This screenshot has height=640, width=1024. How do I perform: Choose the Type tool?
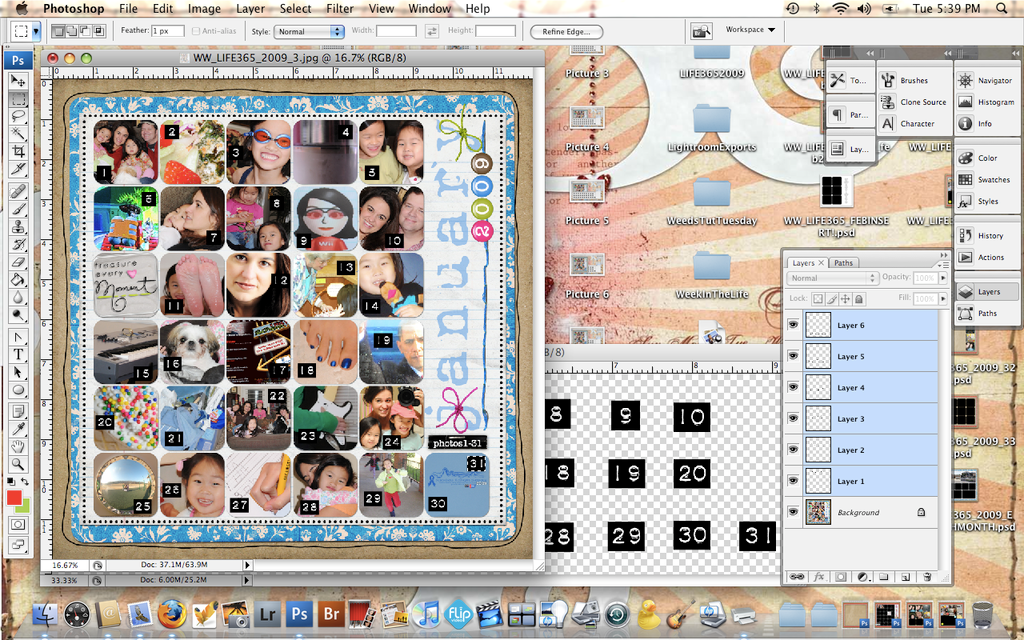[18, 354]
